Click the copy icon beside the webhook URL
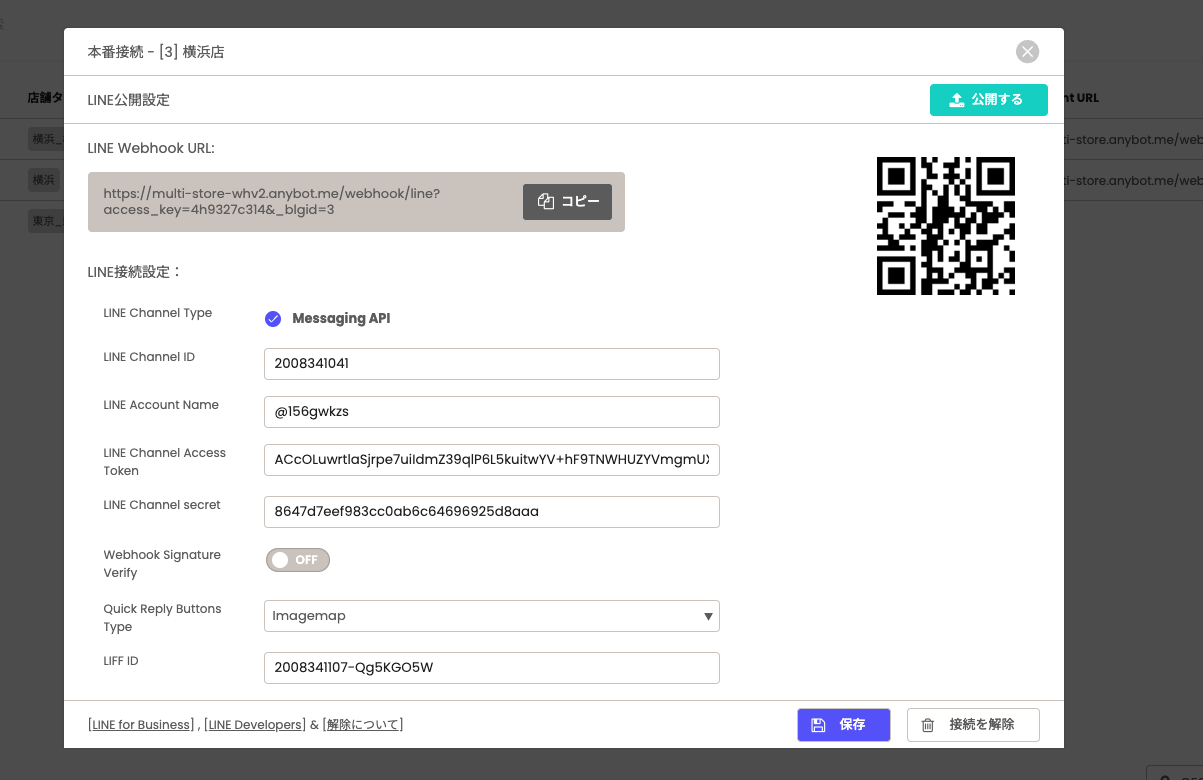This screenshot has width=1203, height=780. click(546, 202)
